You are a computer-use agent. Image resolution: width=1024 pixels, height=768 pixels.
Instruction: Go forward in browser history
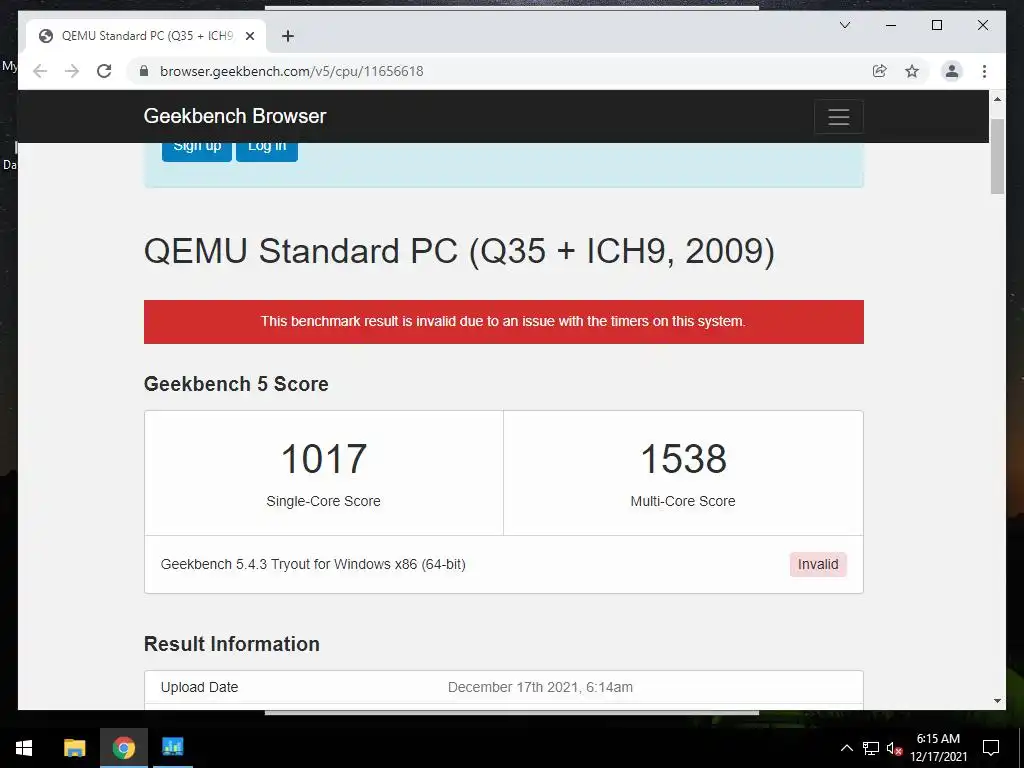coord(72,71)
